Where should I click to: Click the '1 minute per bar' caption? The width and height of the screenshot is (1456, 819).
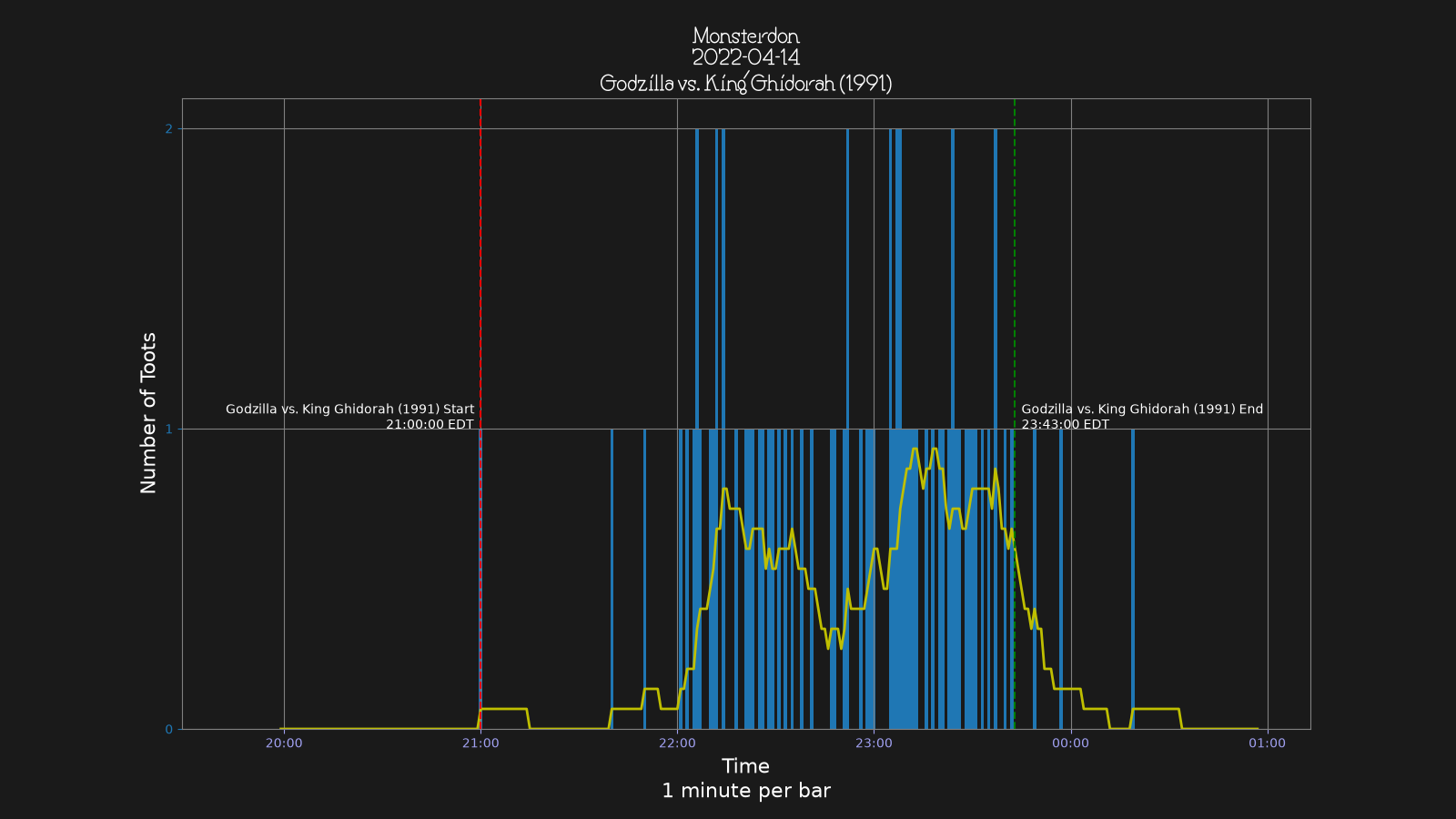coord(746,791)
